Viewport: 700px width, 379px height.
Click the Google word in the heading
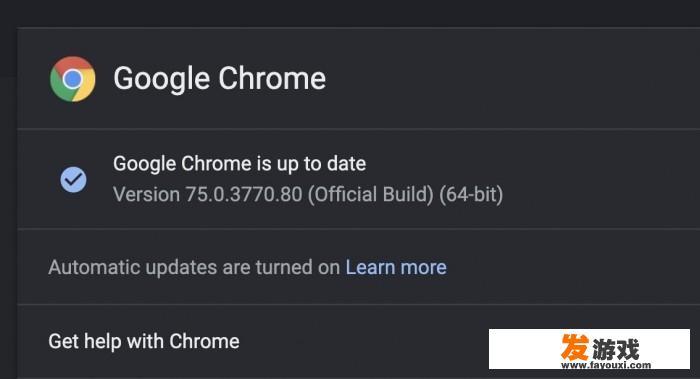[x=162, y=79]
